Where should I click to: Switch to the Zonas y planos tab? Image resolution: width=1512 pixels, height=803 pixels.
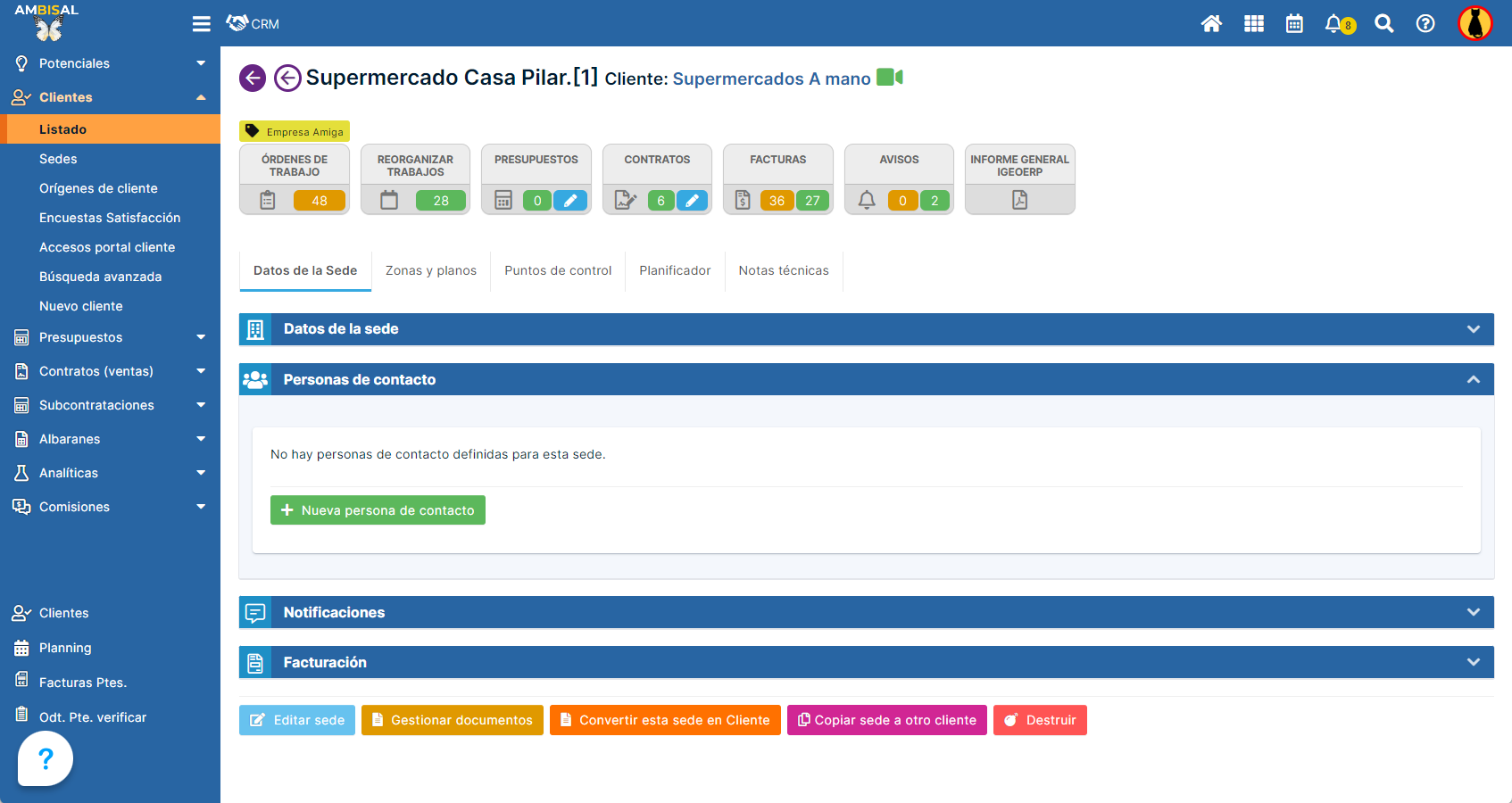[431, 270]
